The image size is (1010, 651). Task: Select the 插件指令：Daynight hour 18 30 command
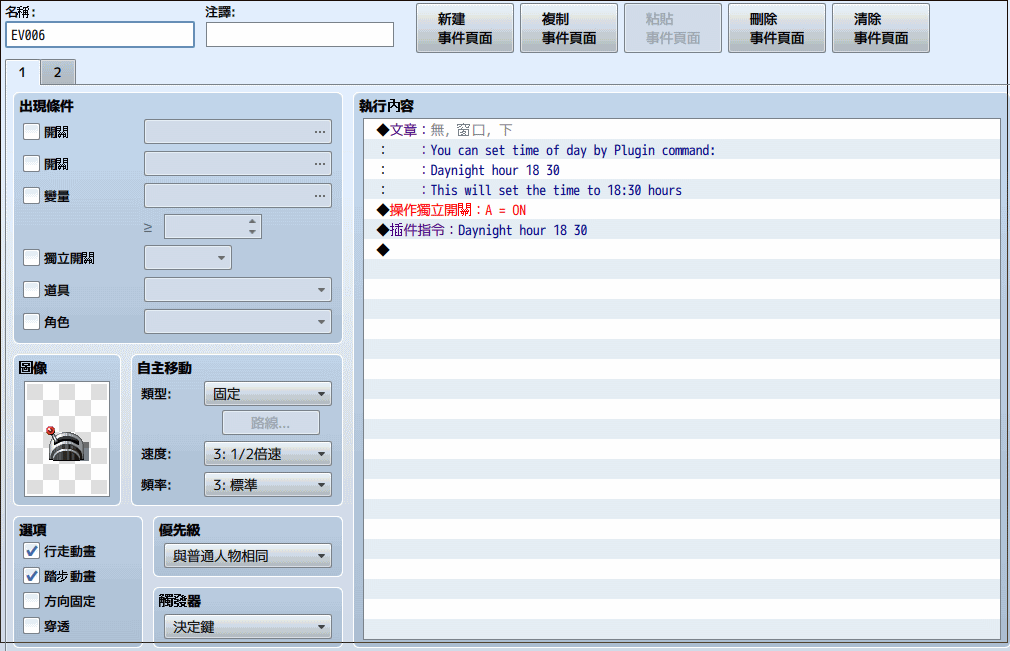pos(681,230)
